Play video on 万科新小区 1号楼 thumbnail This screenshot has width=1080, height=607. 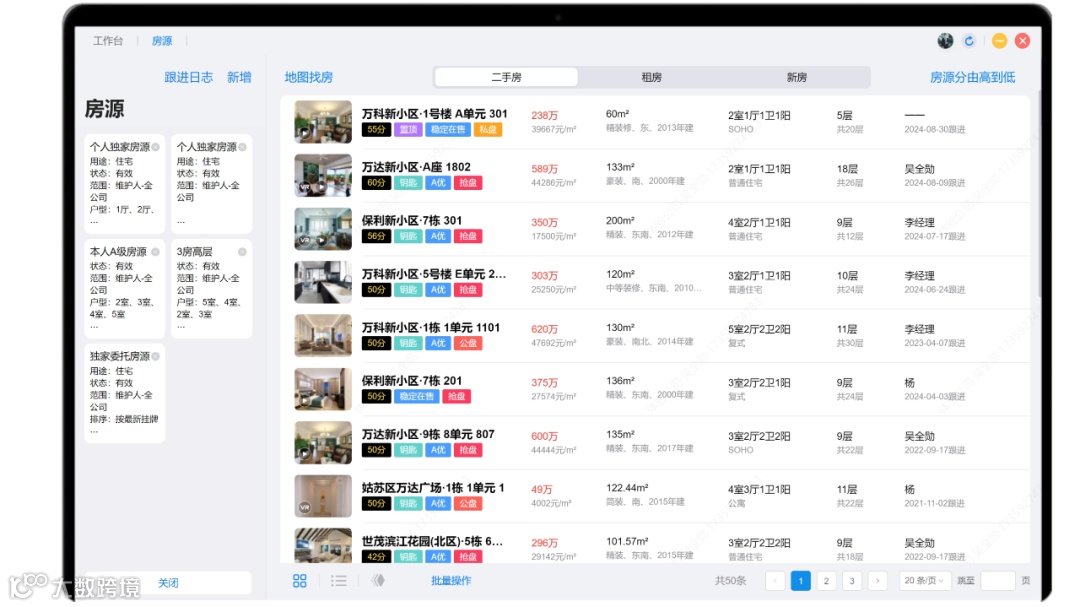pos(304,133)
